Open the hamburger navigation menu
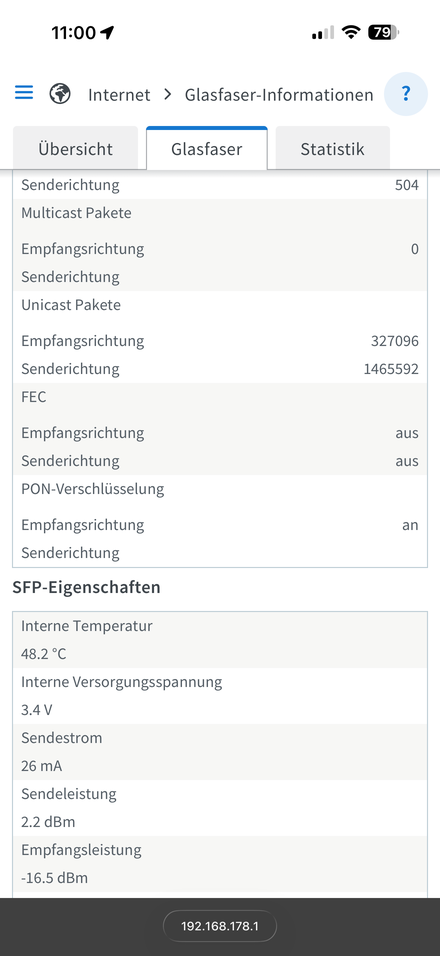Screen dimensions: 440x956 click(x=24, y=93)
